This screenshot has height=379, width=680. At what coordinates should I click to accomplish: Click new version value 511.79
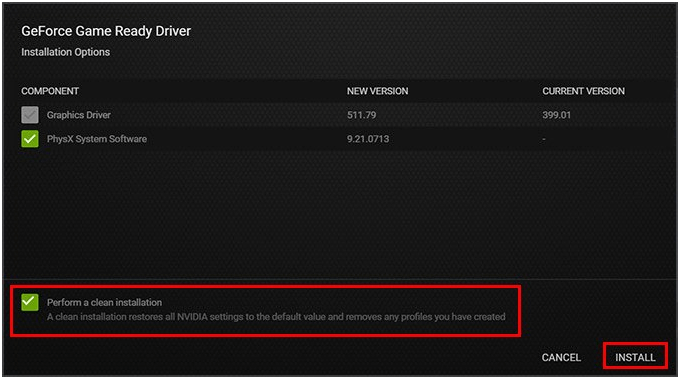[361, 115]
